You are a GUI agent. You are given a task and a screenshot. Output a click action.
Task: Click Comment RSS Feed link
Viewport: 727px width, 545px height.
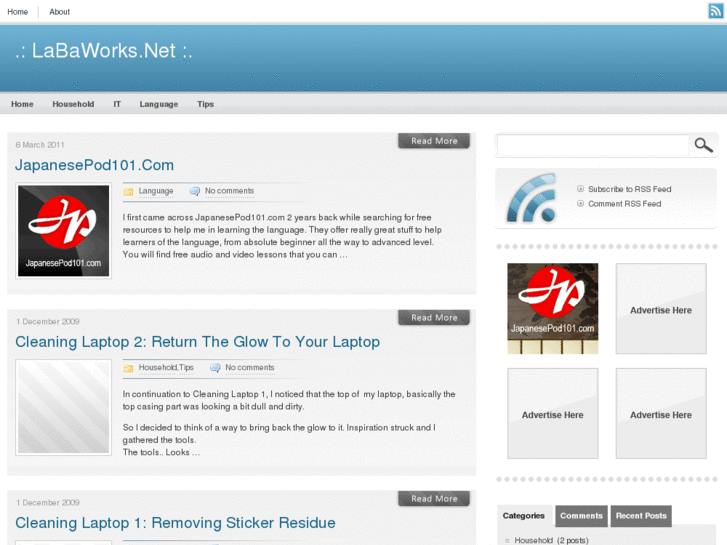coord(625,204)
